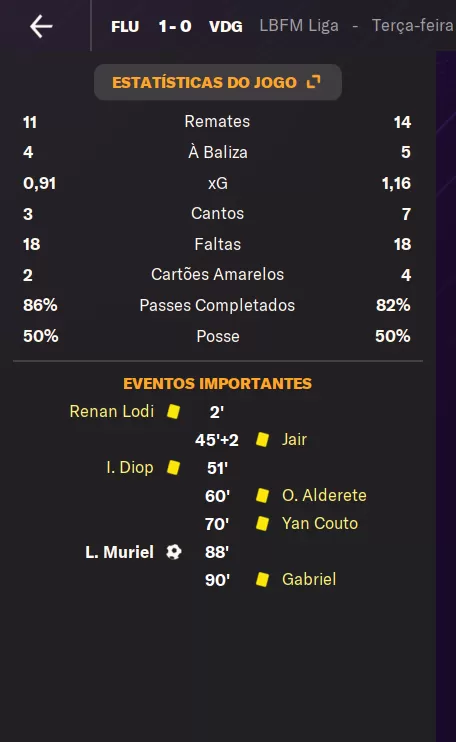Click the 1-0 score in header
The image size is (456, 742).
pyautogui.click(x=175, y=26)
